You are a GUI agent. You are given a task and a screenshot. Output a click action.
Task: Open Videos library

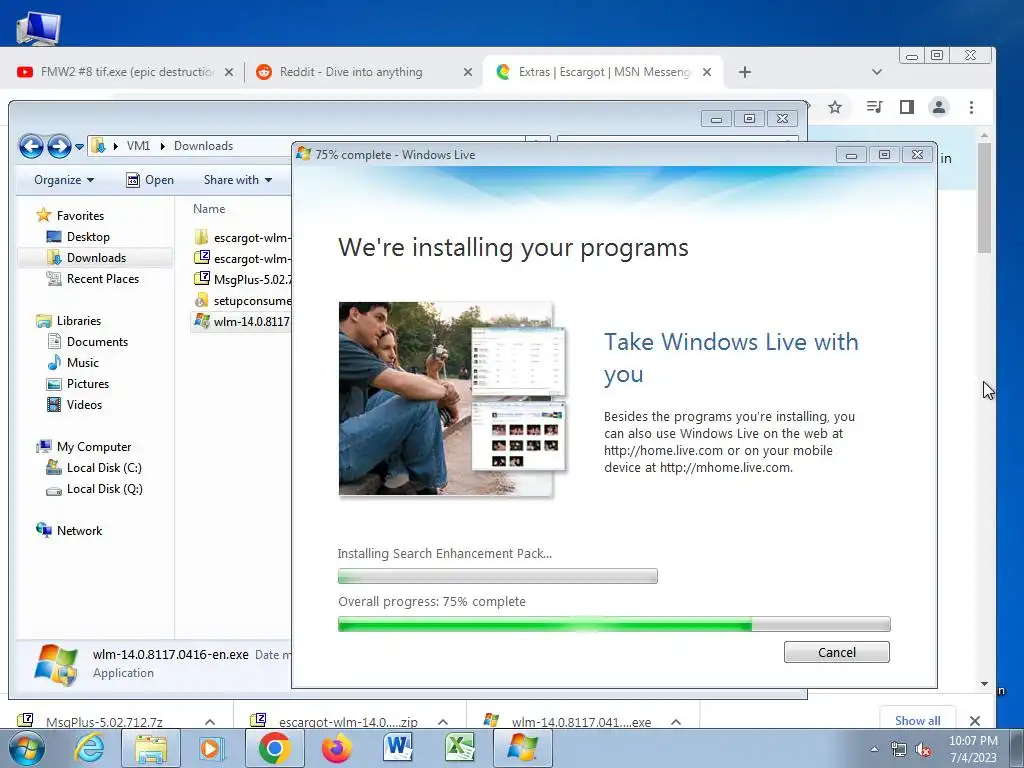[x=84, y=405]
